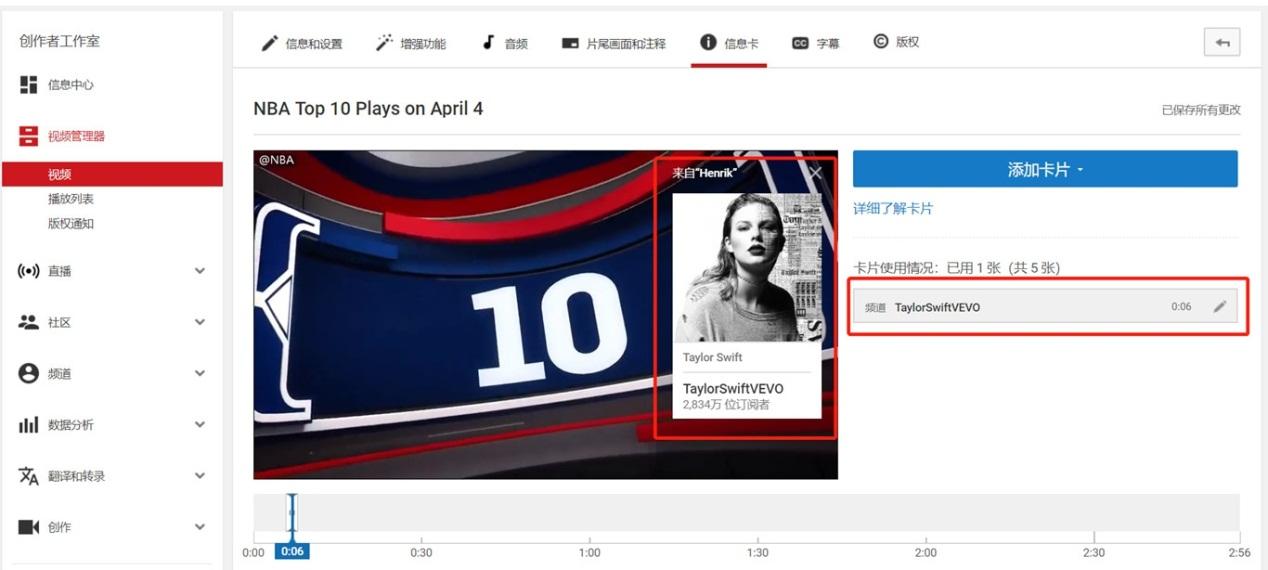Click the 2,834万 位订阅者 subscriber count
The height and width of the screenshot is (570, 1268).
726,405
